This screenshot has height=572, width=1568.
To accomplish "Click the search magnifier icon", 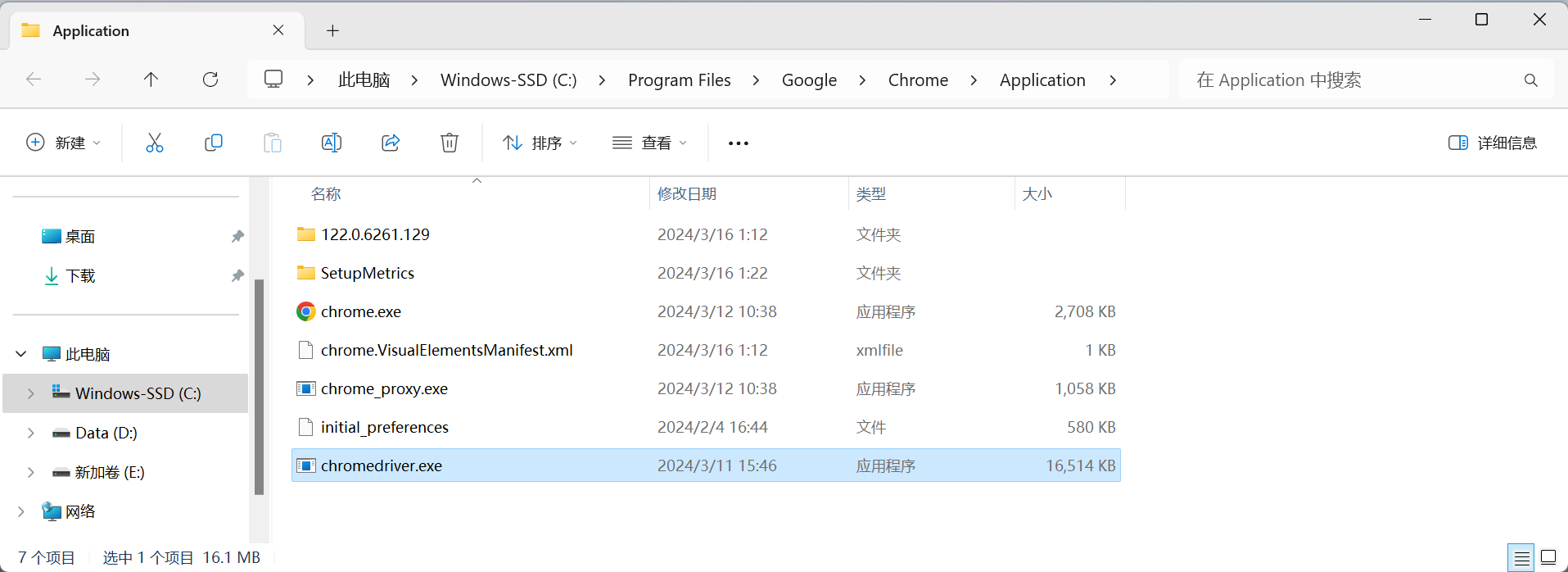I will point(1531,80).
